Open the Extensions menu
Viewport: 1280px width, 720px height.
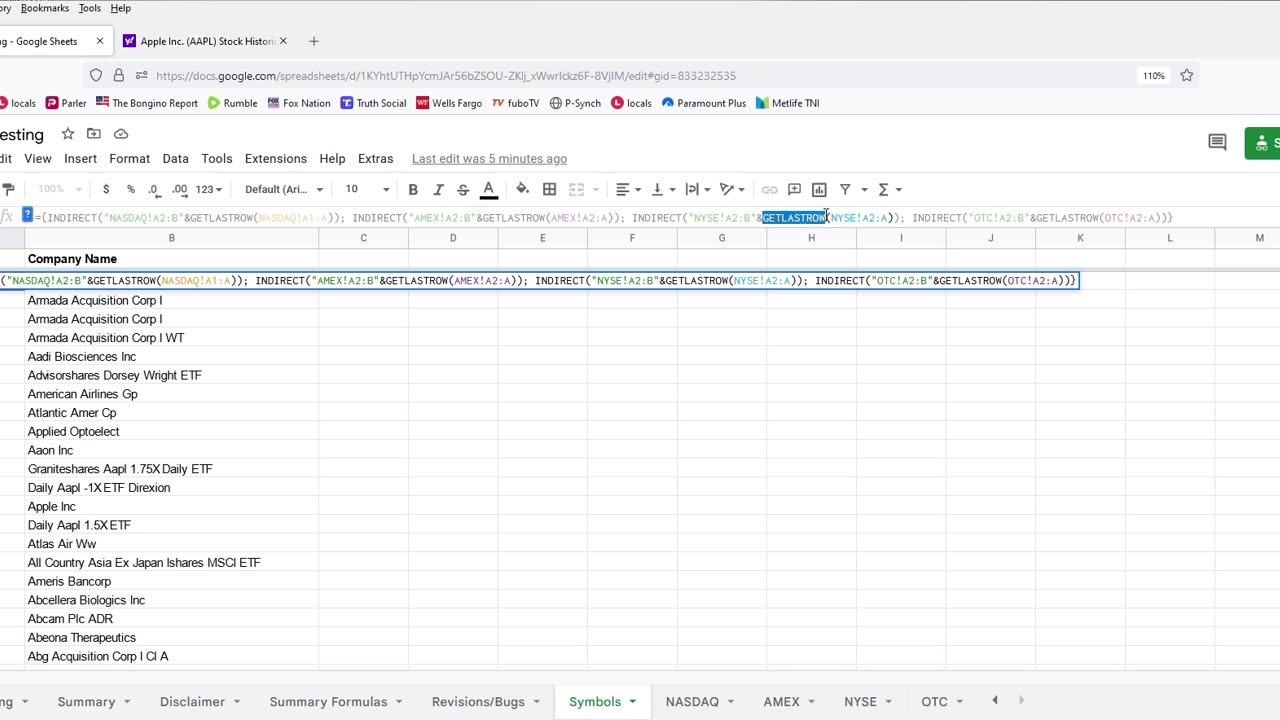point(276,158)
